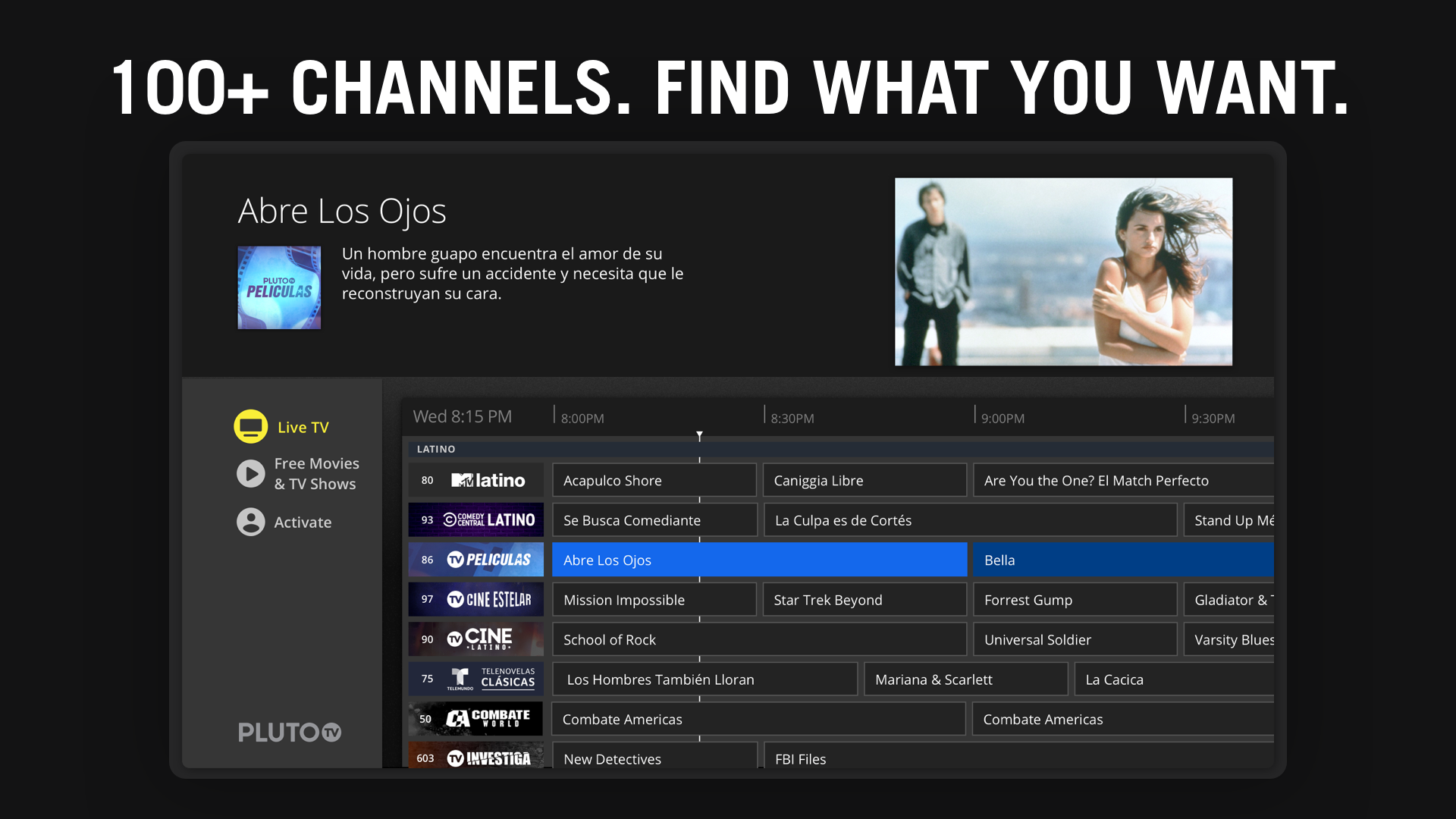
Task: Click channel number 603
Action: tap(425, 758)
